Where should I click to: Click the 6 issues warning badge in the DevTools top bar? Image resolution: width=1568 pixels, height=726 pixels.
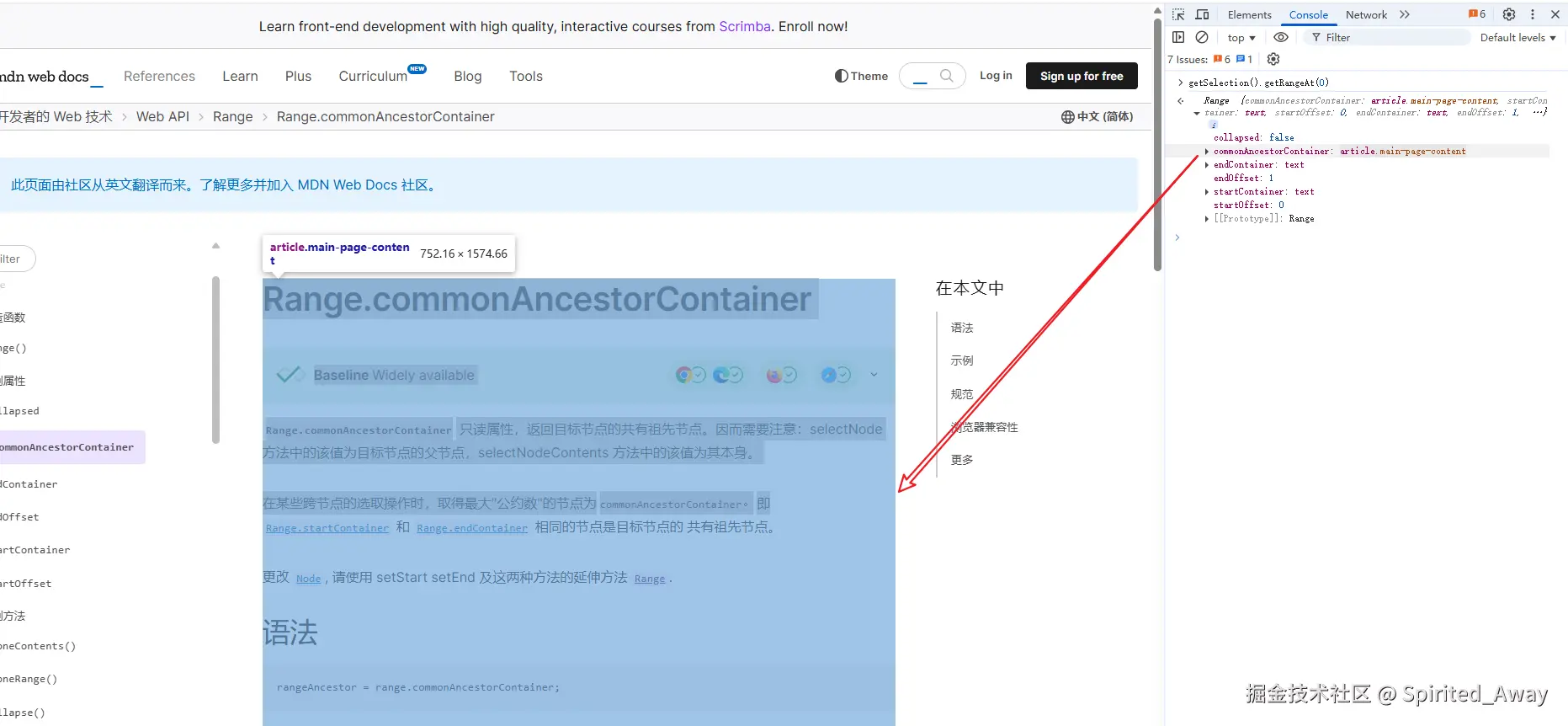[1477, 14]
